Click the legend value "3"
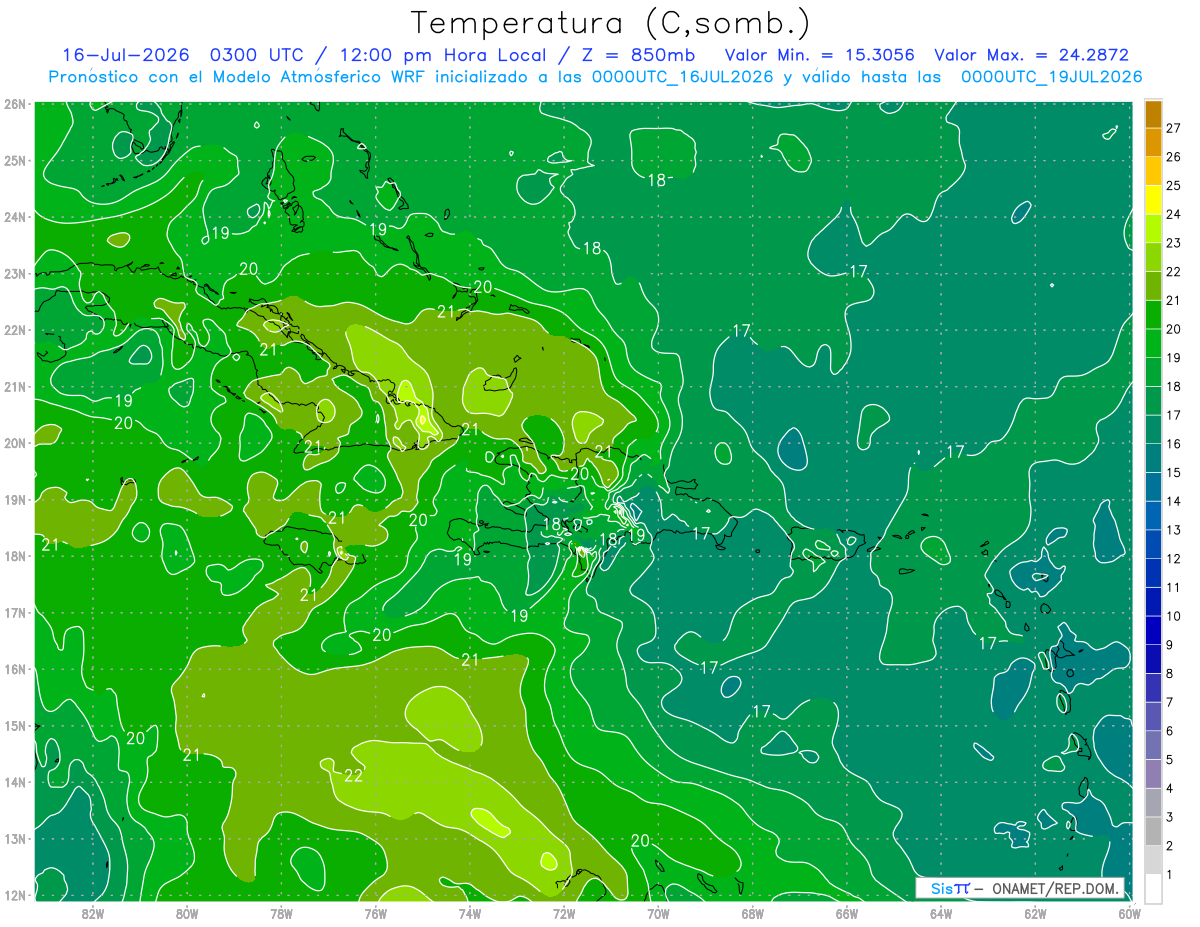The height and width of the screenshot is (927, 1200). [x=1170, y=817]
